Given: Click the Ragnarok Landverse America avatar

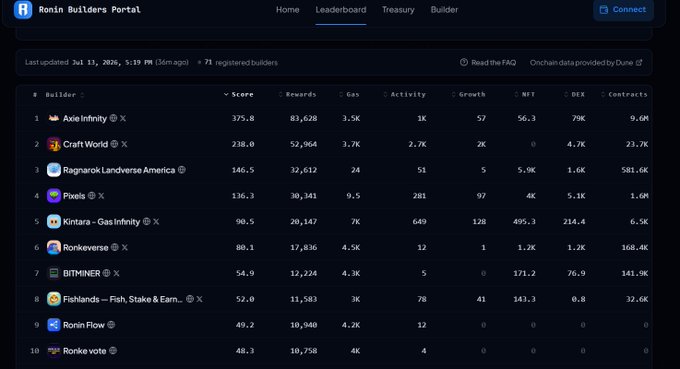Looking at the screenshot, I should pos(54,170).
